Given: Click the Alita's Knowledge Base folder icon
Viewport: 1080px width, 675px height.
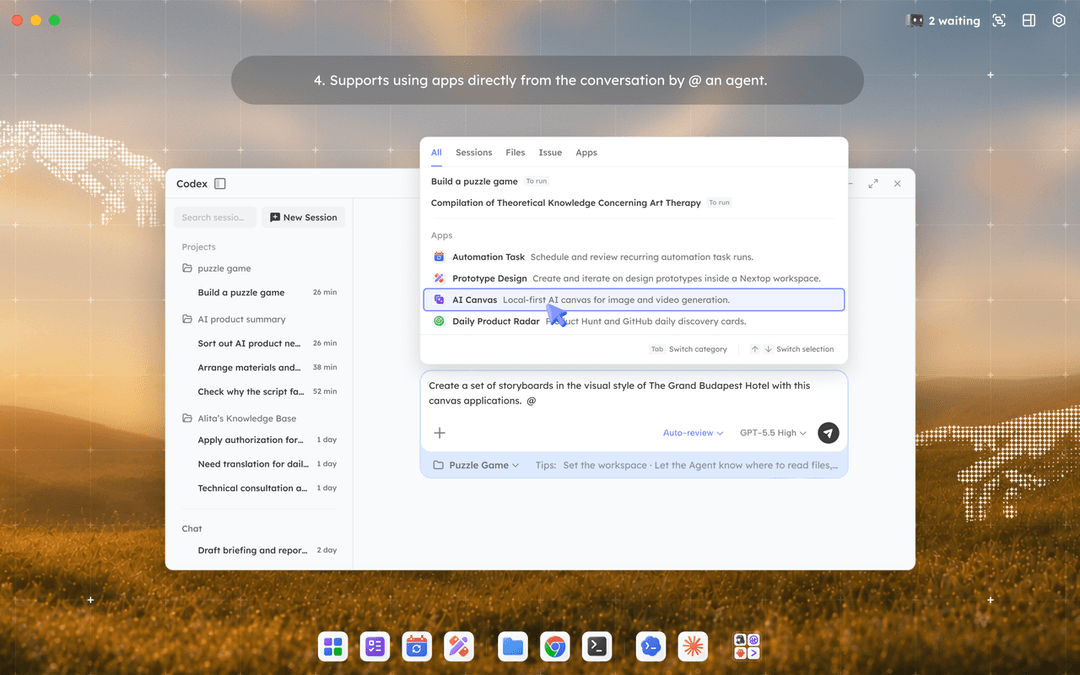Looking at the screenshot, I should coord(187,418).
